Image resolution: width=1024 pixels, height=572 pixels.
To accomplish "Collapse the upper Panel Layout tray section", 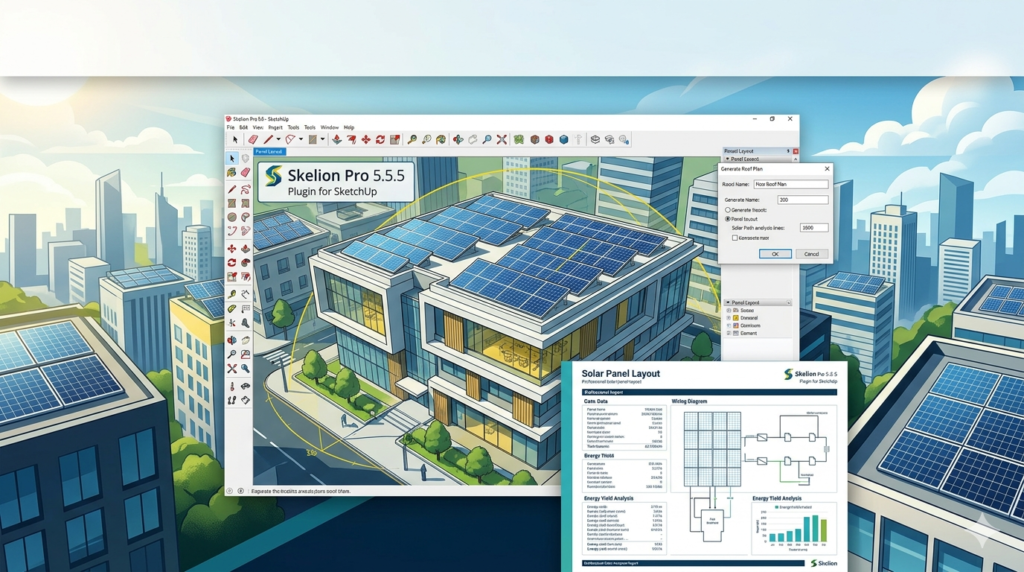I will (x=728, y=159).
